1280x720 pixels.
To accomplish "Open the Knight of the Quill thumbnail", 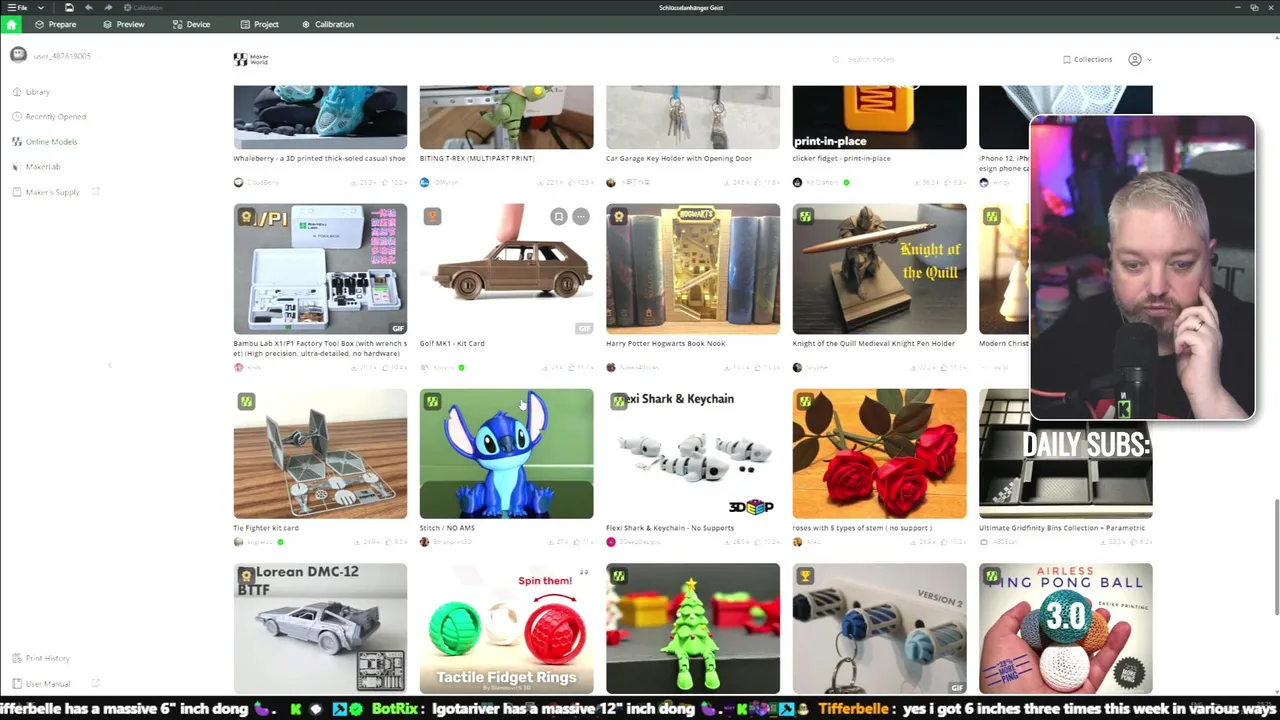I will 879,269.
